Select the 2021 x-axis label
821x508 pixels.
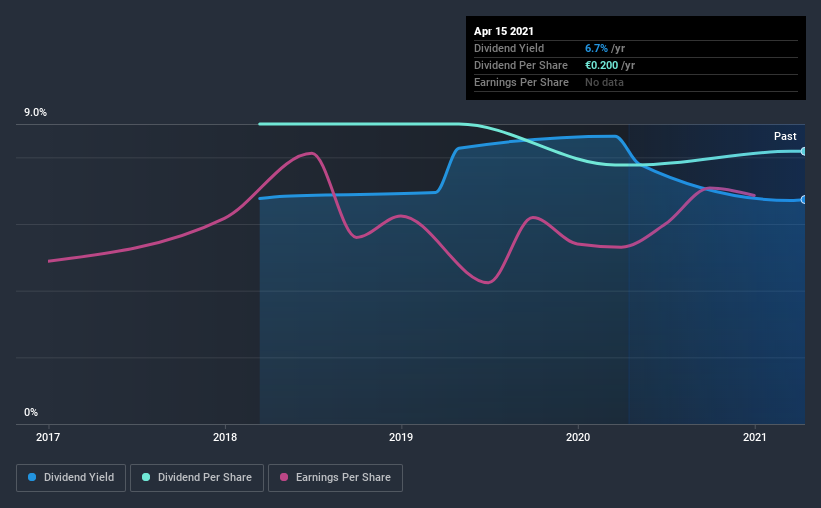click(755, 437)
